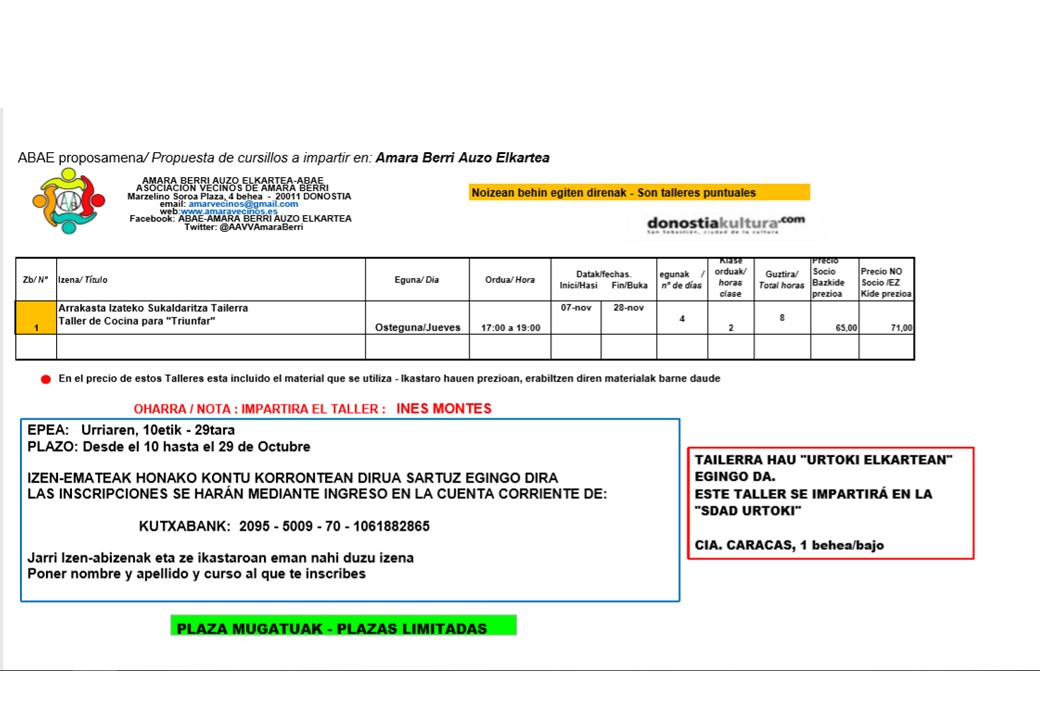This screenshot has width=1040, height=720.
Task: Select the Ordua/Hora column header
Action: click(x=510, y=280)
